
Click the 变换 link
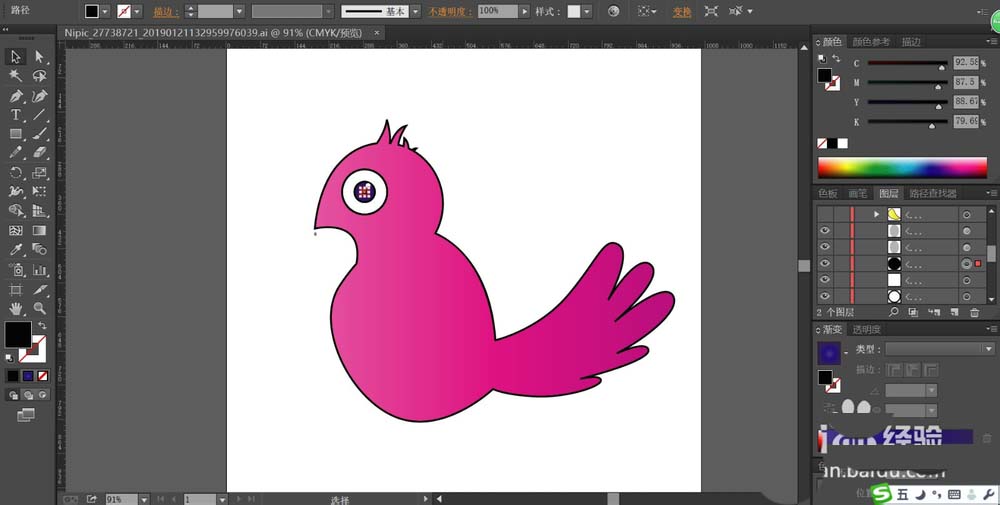682,11
